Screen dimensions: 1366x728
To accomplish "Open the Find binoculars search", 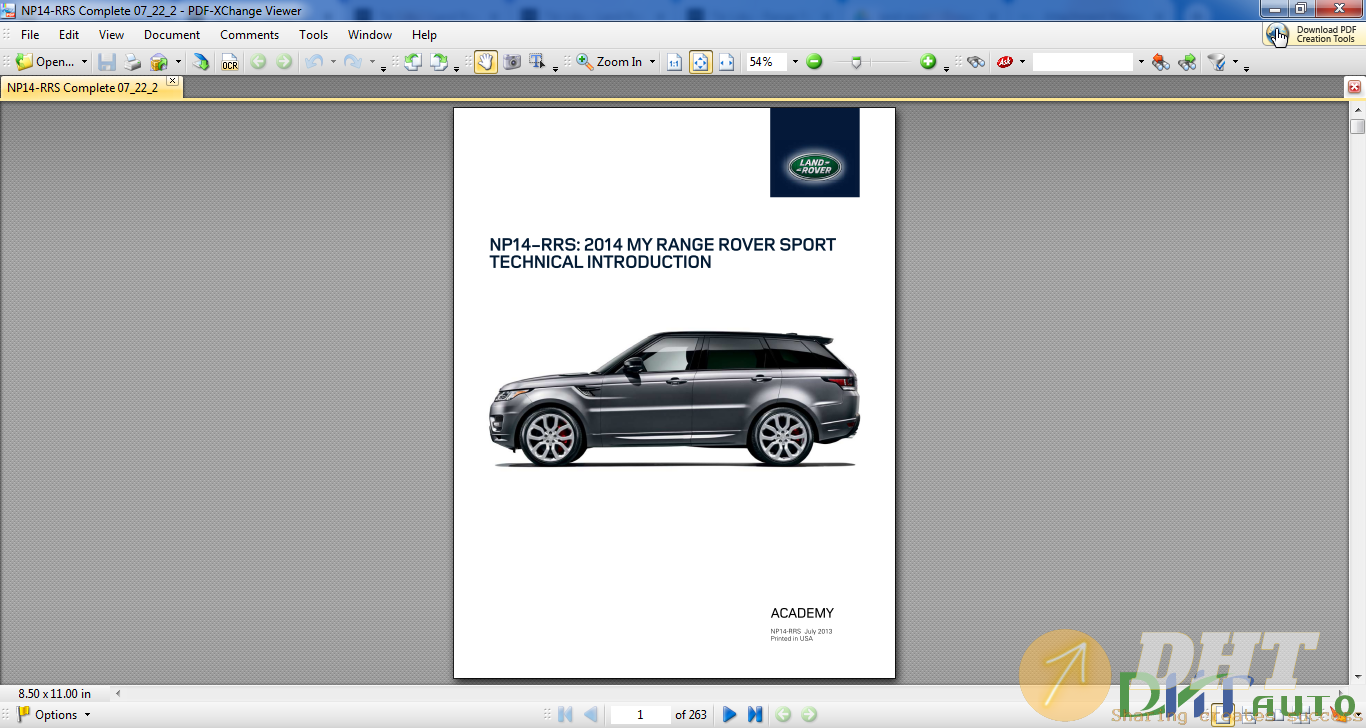I will (x=976, y=62).
